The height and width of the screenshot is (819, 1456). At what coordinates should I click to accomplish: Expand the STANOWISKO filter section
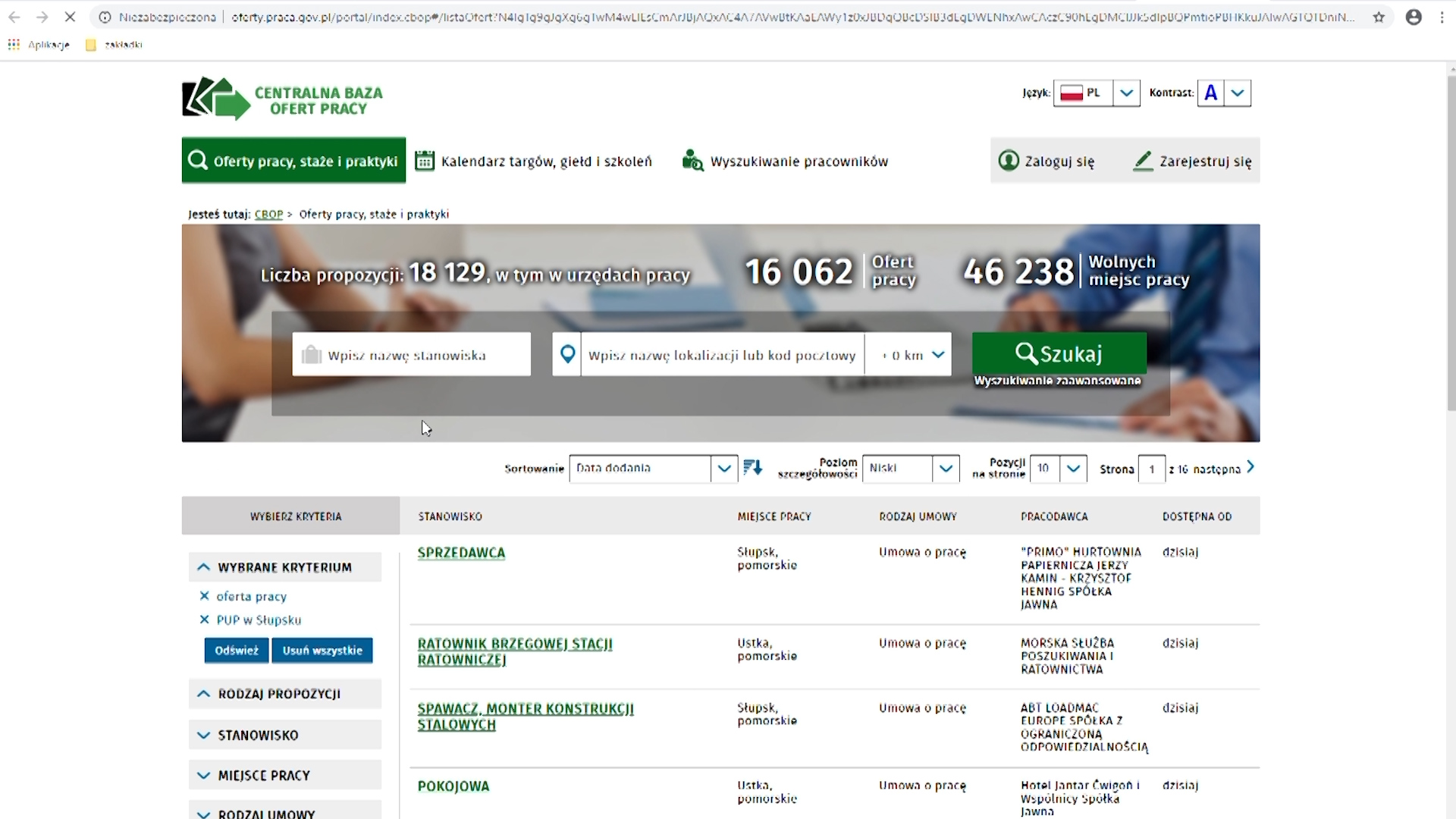284,735
